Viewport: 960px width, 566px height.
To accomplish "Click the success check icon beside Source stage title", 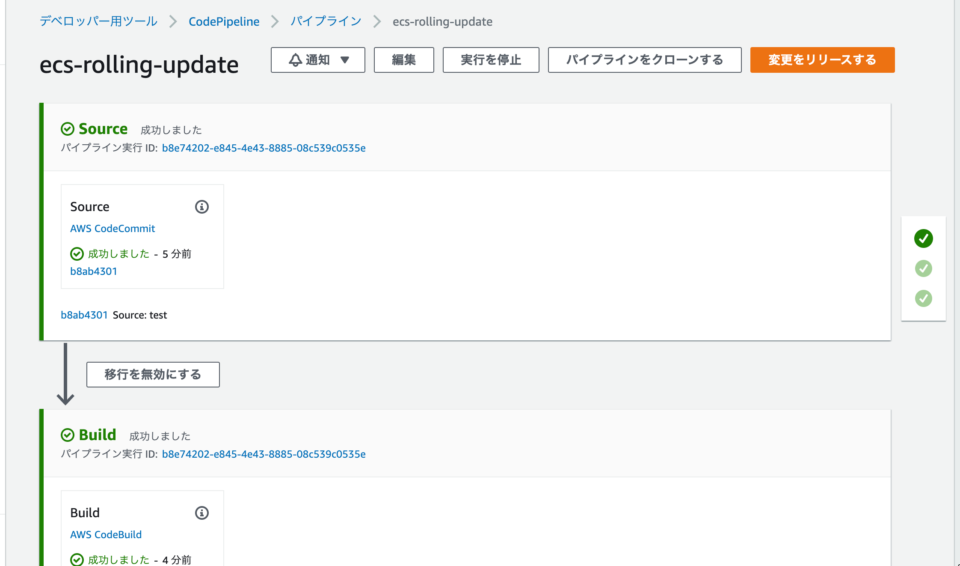I will 67,129.
